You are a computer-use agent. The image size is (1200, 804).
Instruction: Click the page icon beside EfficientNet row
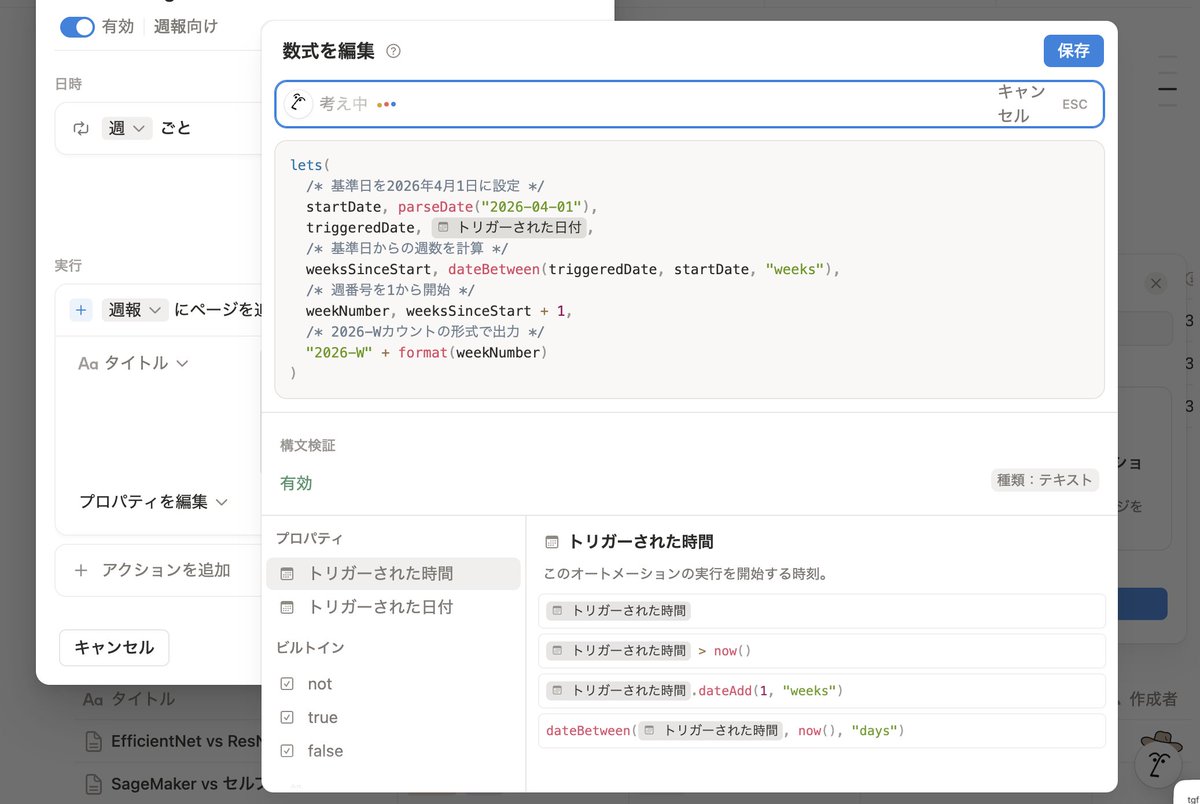point(93,742)
